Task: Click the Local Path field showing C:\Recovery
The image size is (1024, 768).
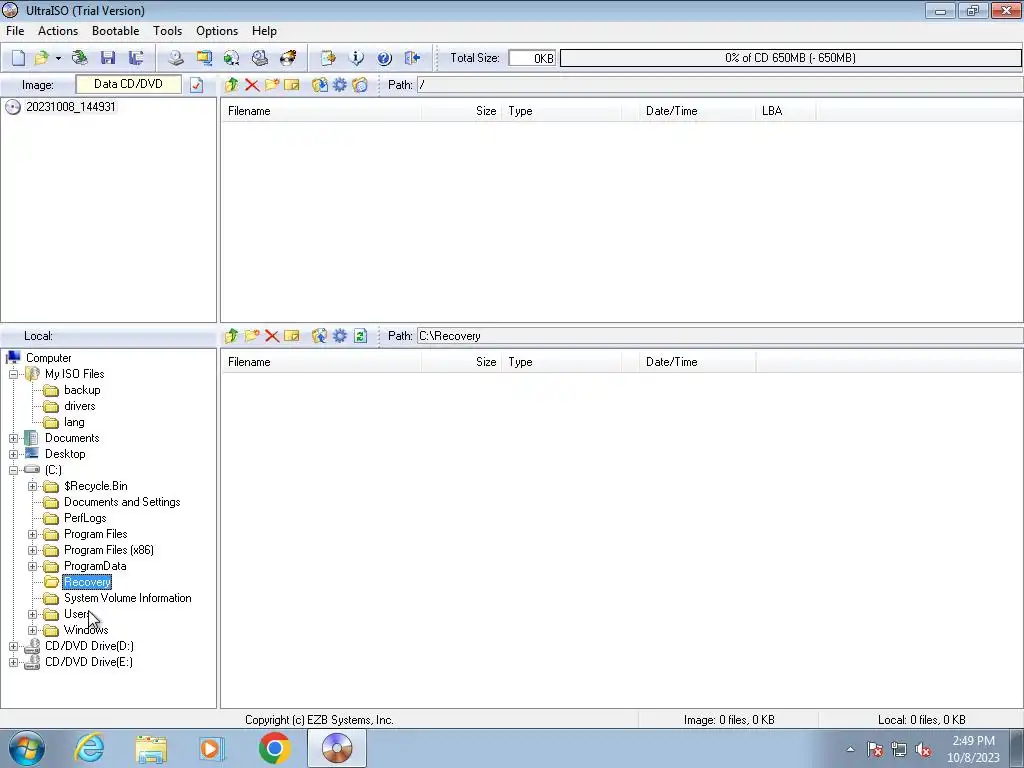Action: [x=720, y=336]
